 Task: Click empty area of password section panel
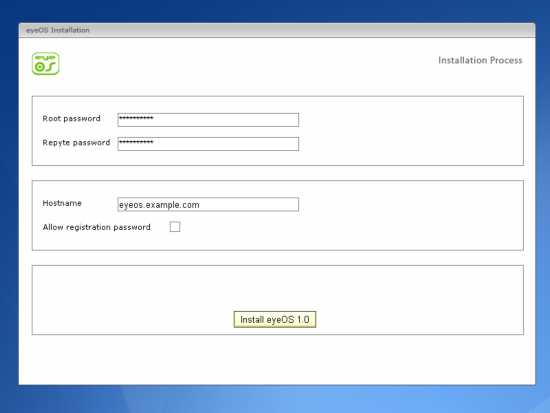410,131
